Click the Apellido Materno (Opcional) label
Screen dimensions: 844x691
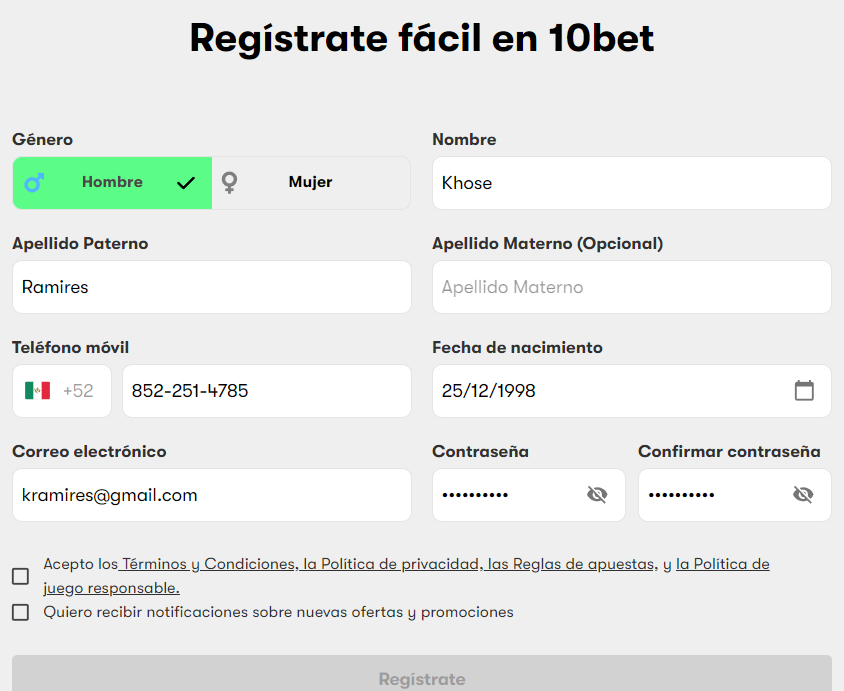(x=547, y=244)
